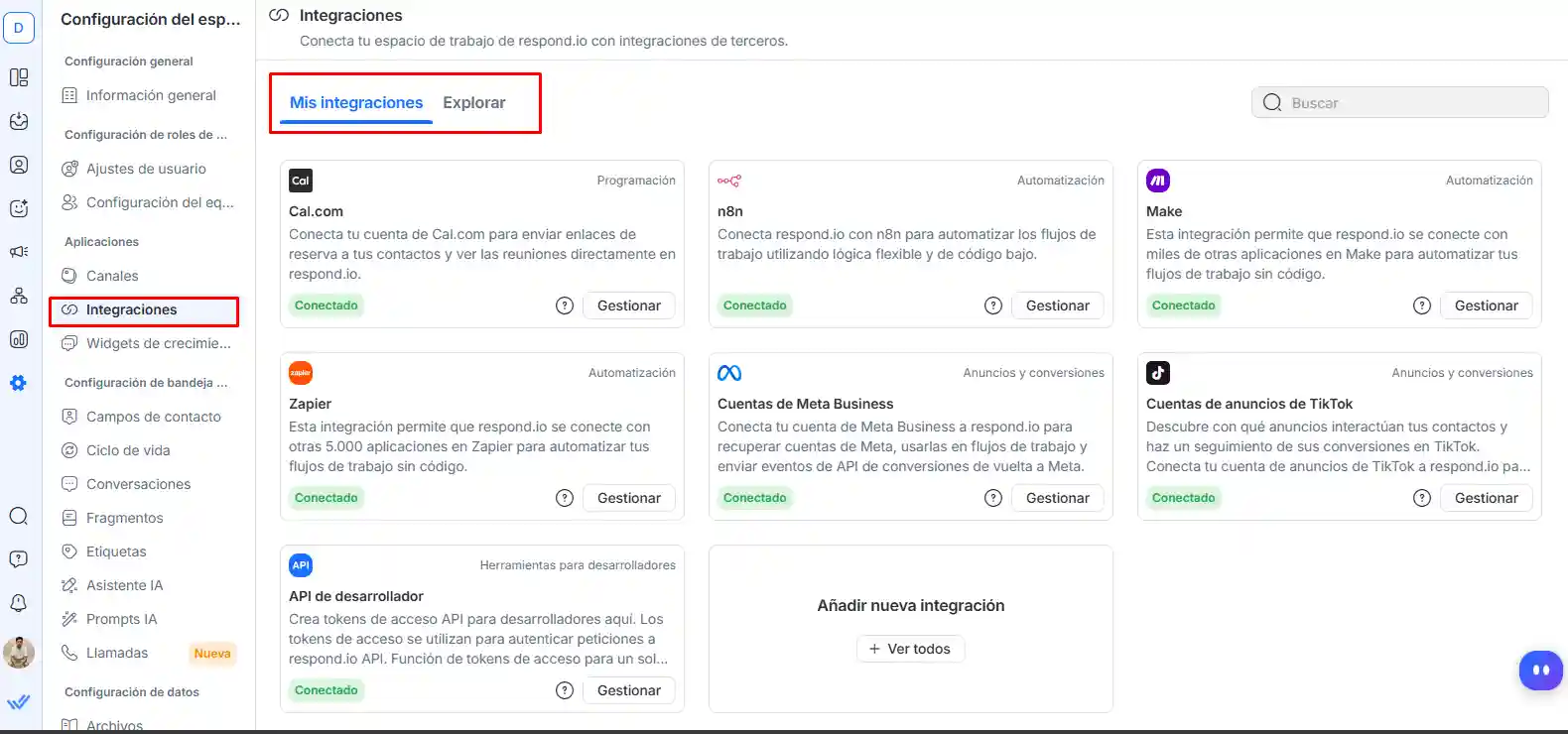Click the search magnifier icon in rail
The height and width of the screenshot is (734, 1568).
click(x=19, y=516)
